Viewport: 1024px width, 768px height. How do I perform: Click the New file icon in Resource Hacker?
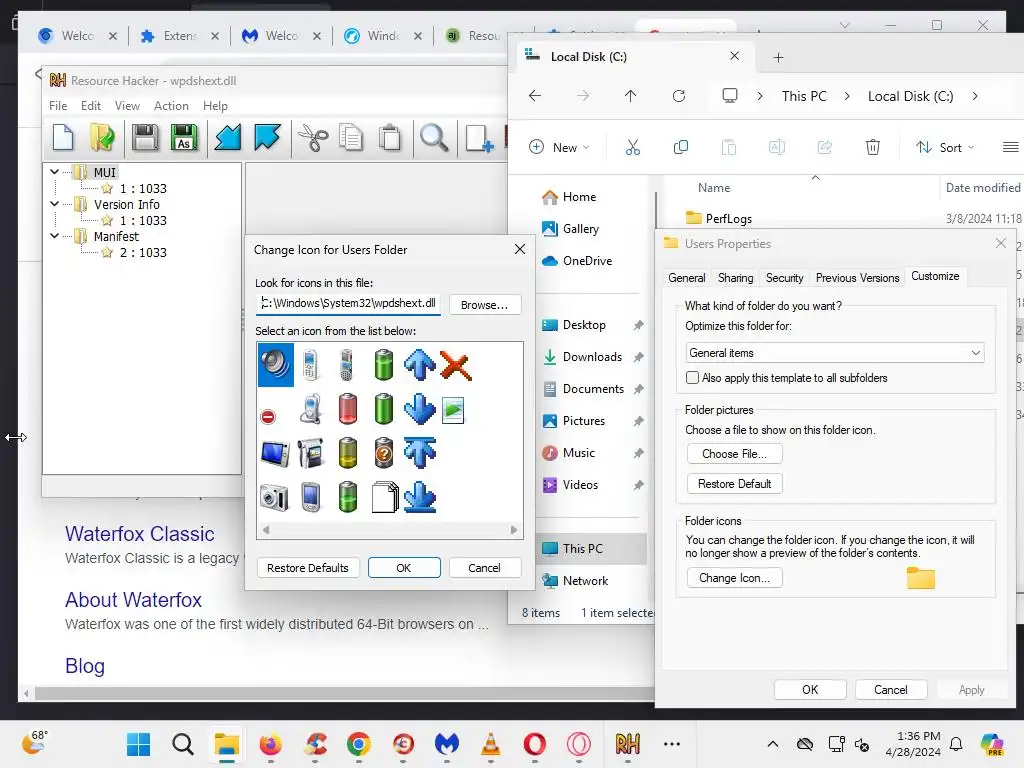coord(63,138)
